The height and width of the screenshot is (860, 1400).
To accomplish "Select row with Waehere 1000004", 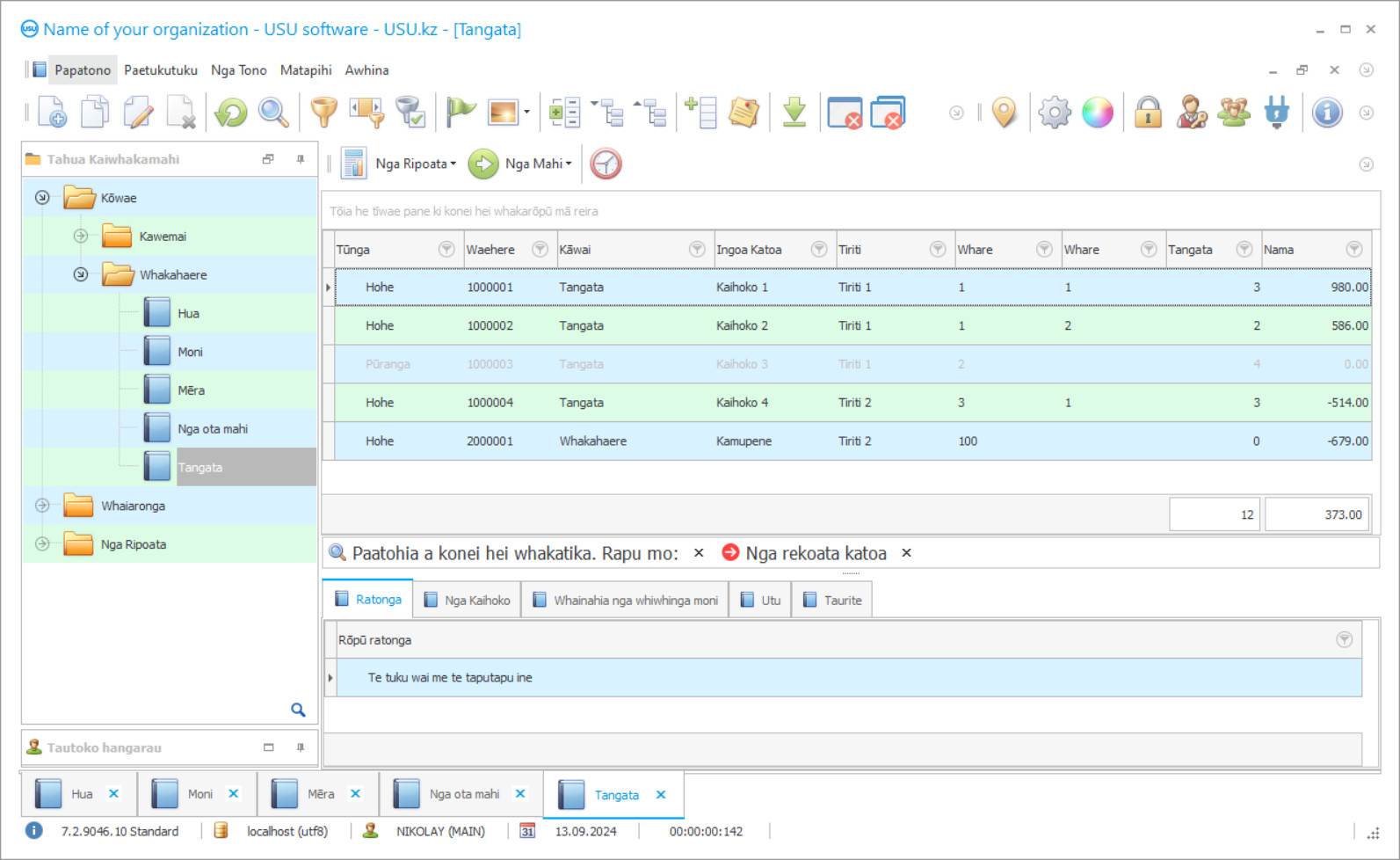I will (490, 403).
